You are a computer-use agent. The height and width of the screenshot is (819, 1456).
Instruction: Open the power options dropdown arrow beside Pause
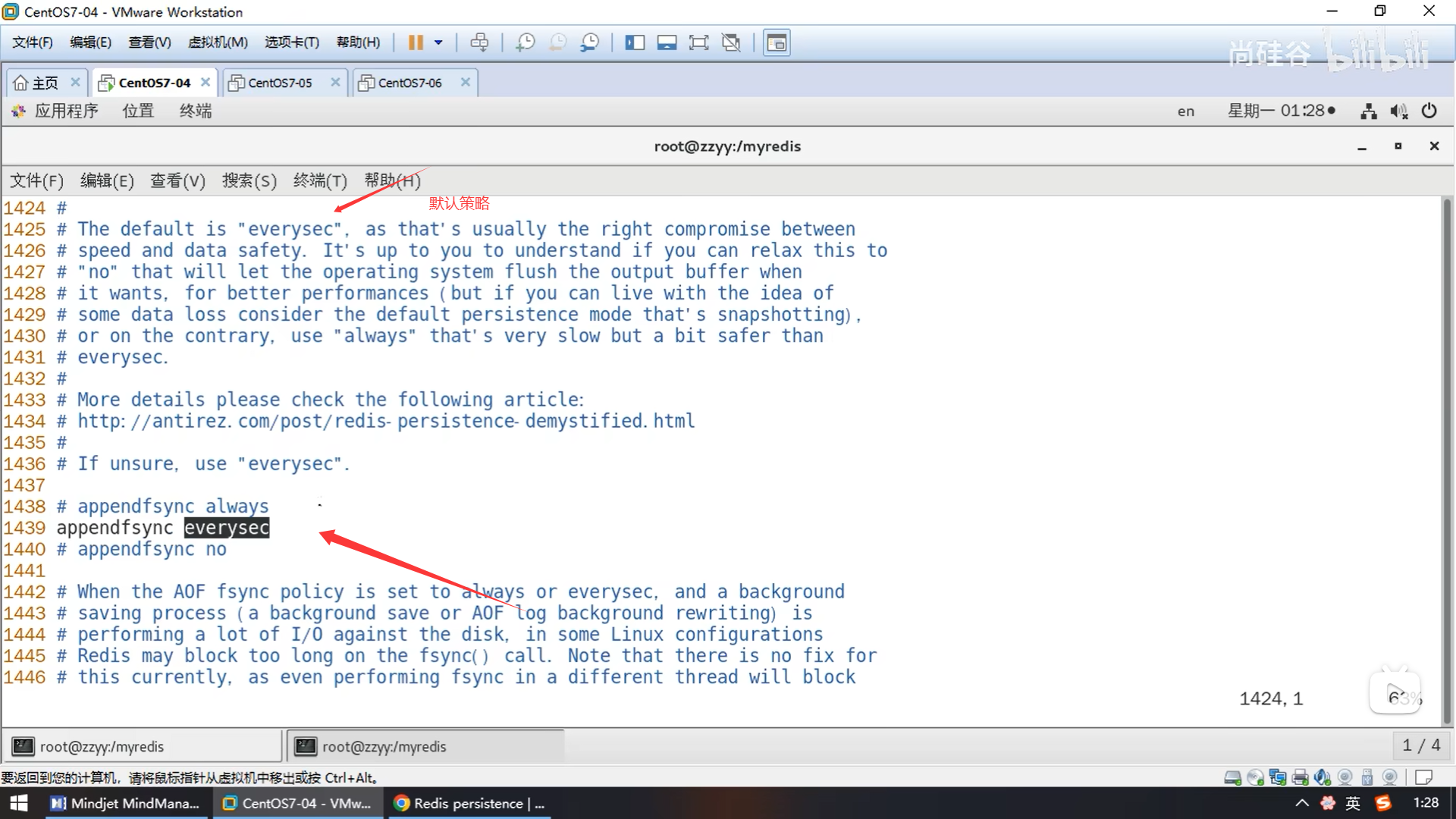click(438, 42)
